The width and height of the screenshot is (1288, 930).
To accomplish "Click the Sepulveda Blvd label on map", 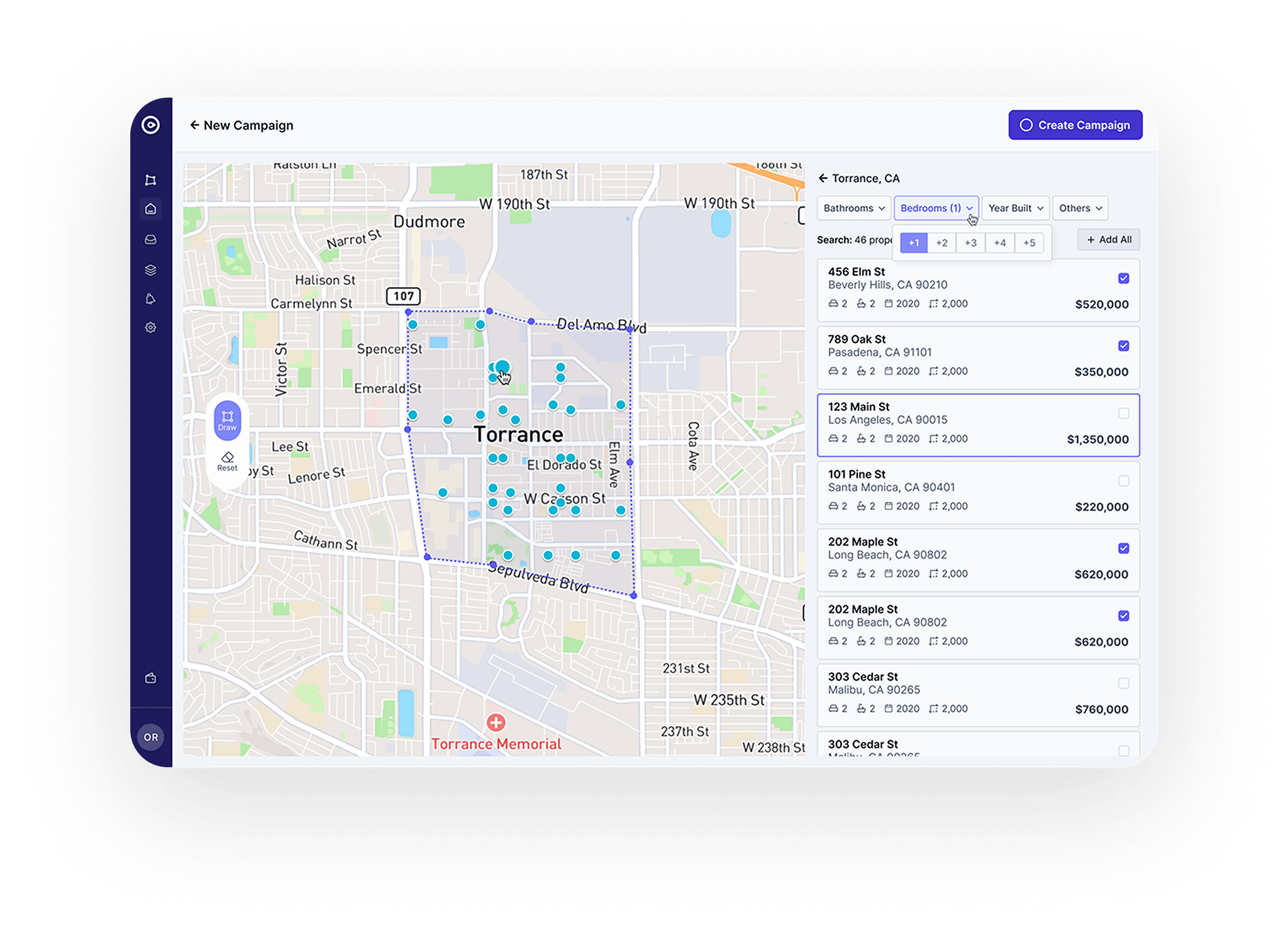I will click(539, 578).
